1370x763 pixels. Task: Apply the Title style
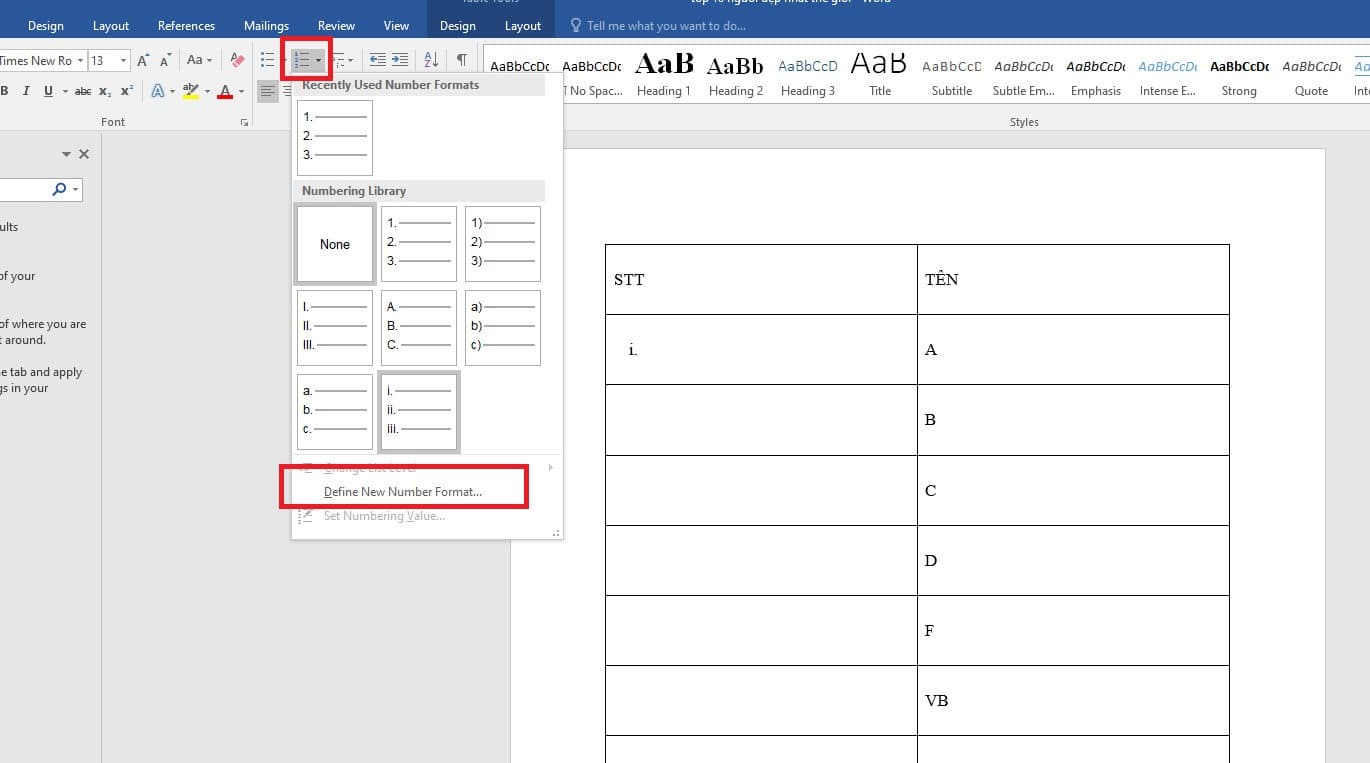pos(879,75)
